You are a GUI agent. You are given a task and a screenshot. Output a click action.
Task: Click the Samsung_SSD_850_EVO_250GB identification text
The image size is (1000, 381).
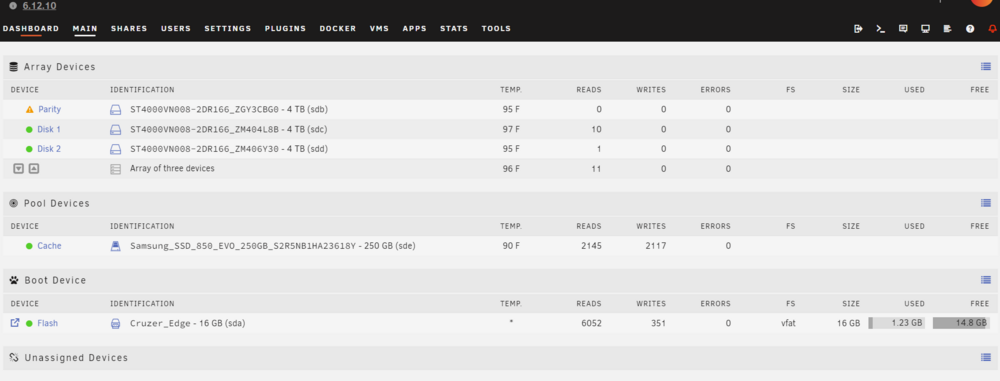273,246
